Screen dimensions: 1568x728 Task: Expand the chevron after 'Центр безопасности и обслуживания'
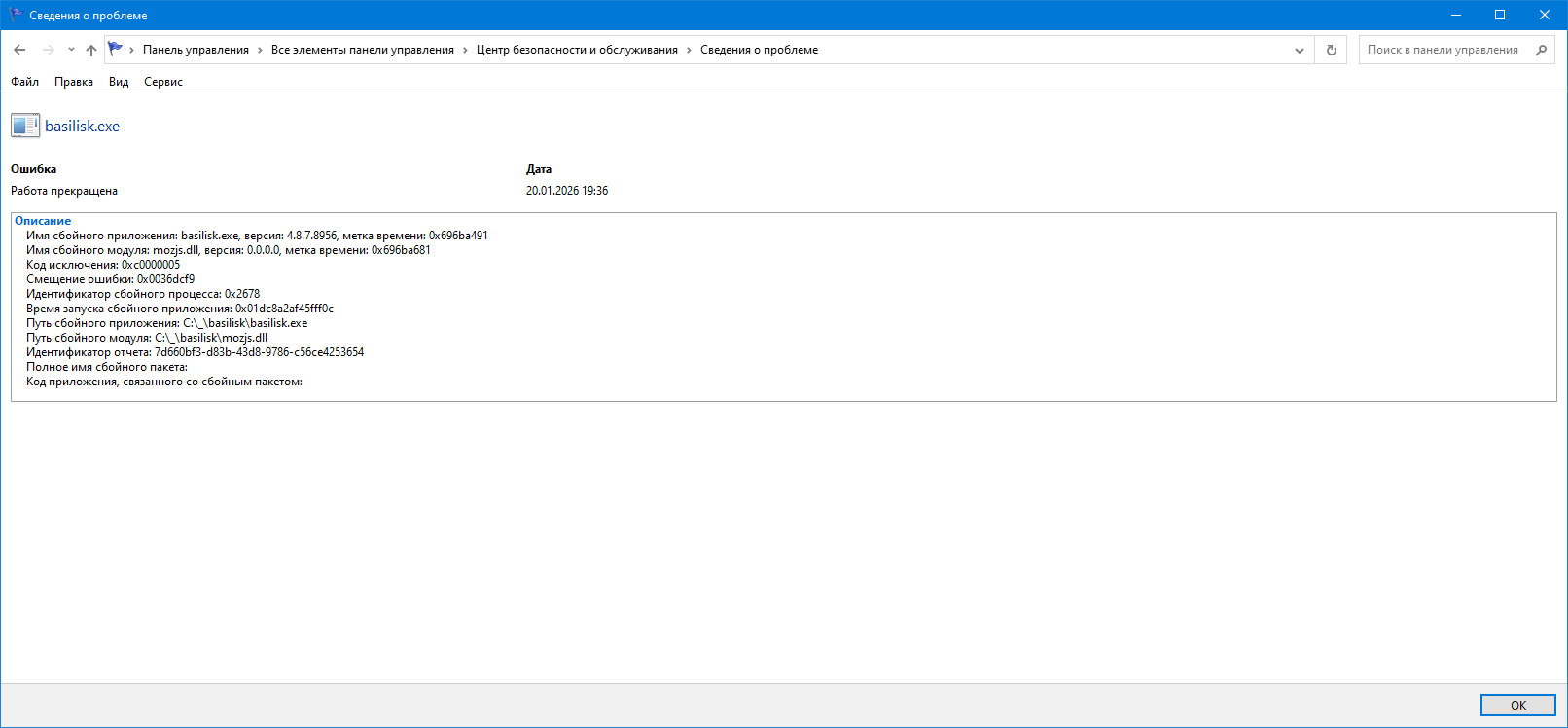tap(689, 50)
